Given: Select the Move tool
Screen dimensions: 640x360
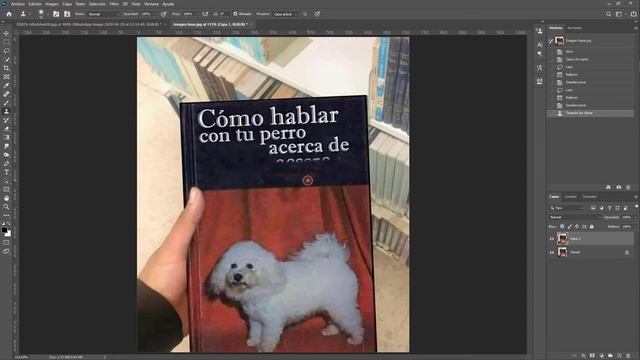Looking at the screenshot, I should (6, 33).
